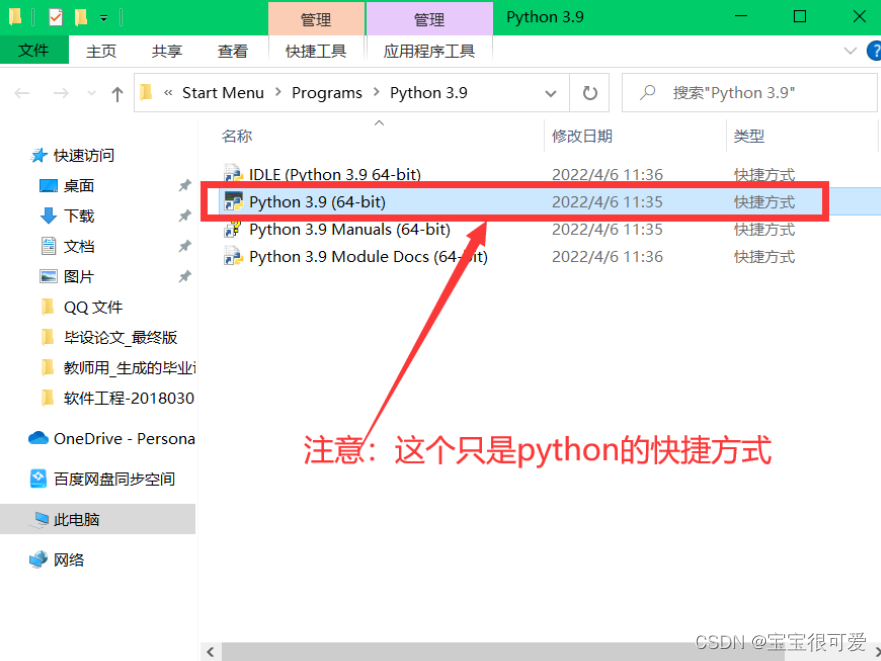Expand the address bar history dropdown
This screenshot has width=881, height=661.
551,93
